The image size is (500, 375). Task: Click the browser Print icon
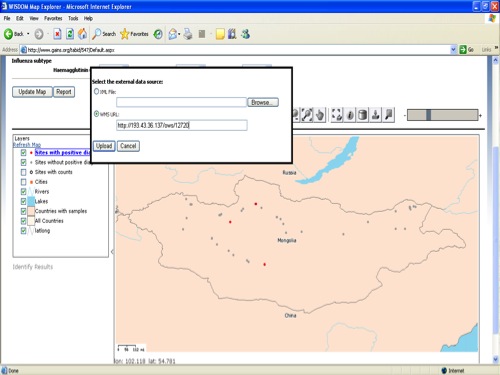188,34
